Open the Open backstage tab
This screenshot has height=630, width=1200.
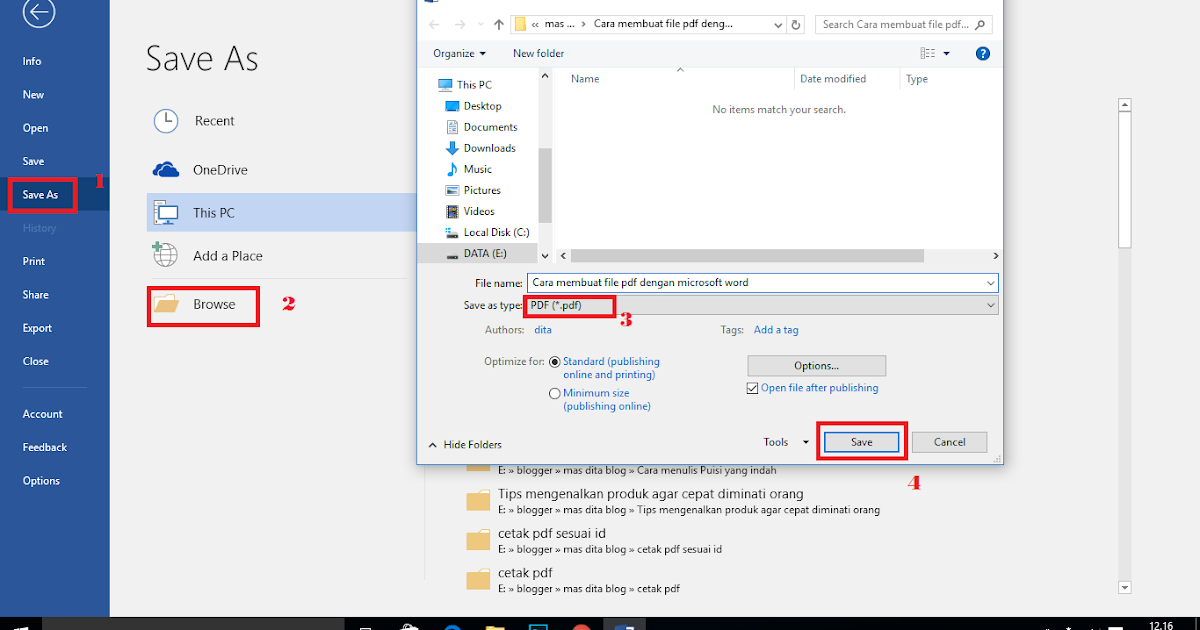[35, 128]
